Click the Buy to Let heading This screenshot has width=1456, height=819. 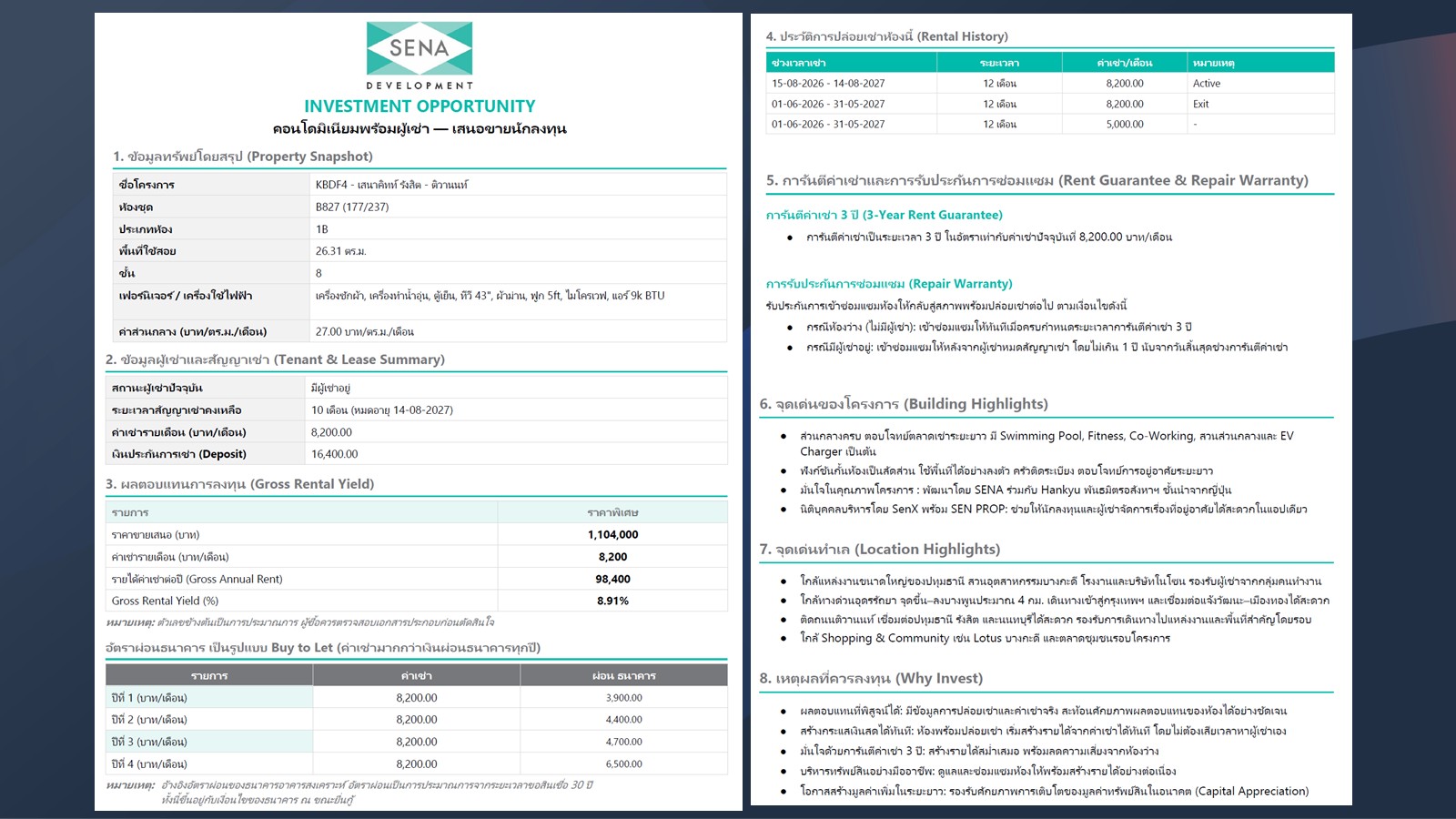[323, 648]
